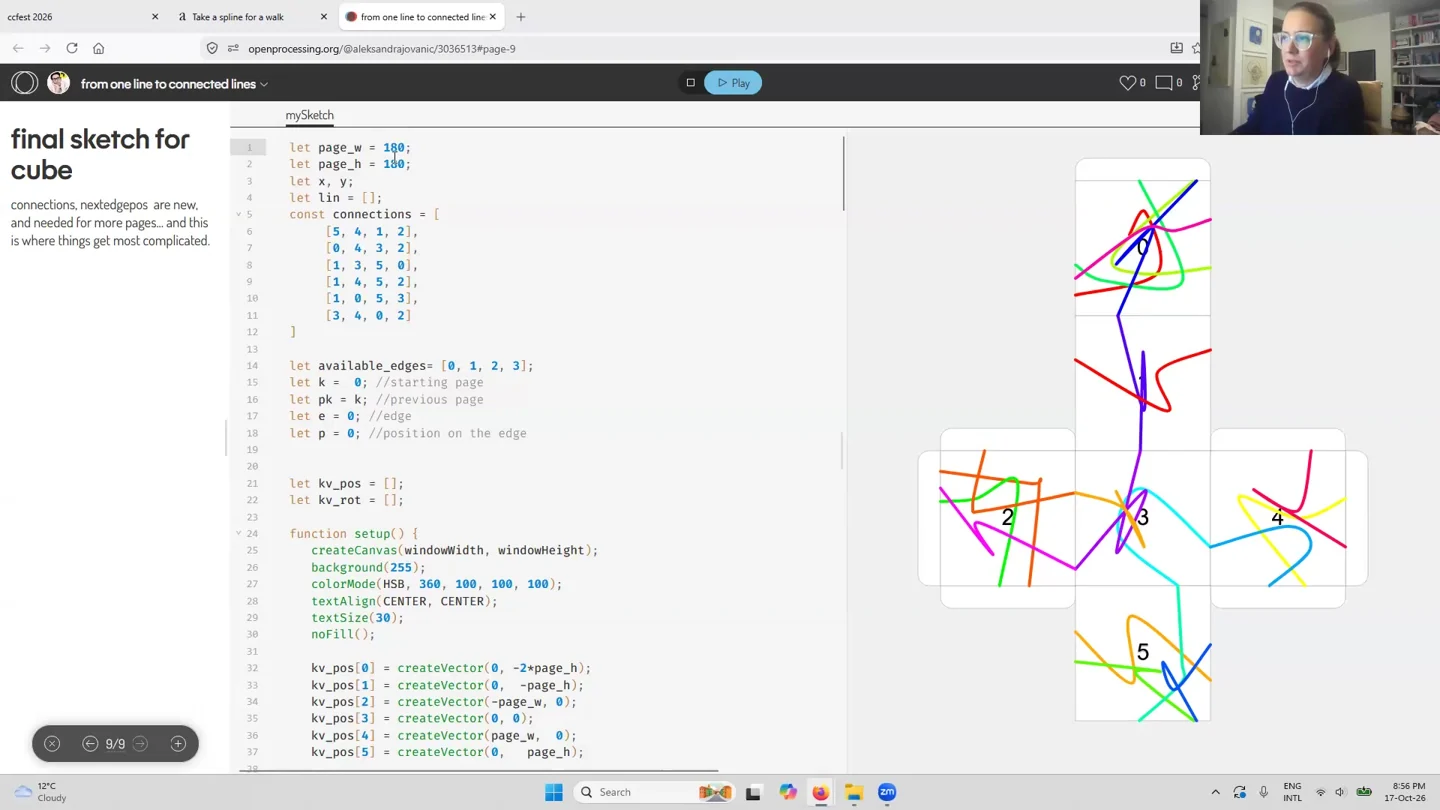Screen dimensions: 1440x810
Task: Open the weather widget
Action: 40,792
